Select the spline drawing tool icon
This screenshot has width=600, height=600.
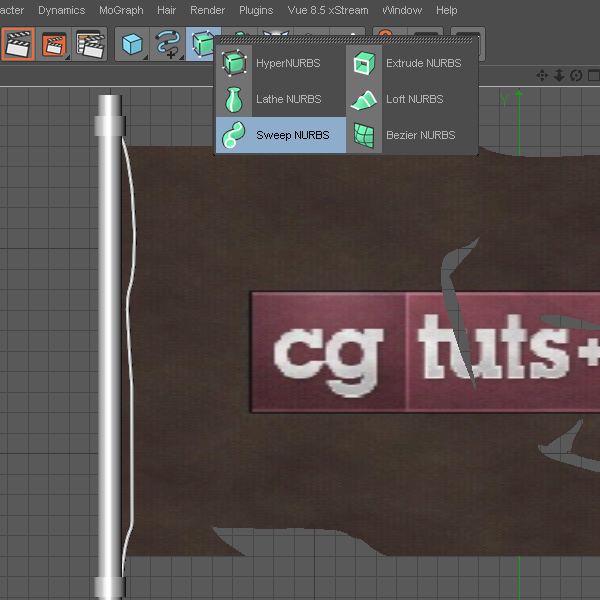click(168, 44)
